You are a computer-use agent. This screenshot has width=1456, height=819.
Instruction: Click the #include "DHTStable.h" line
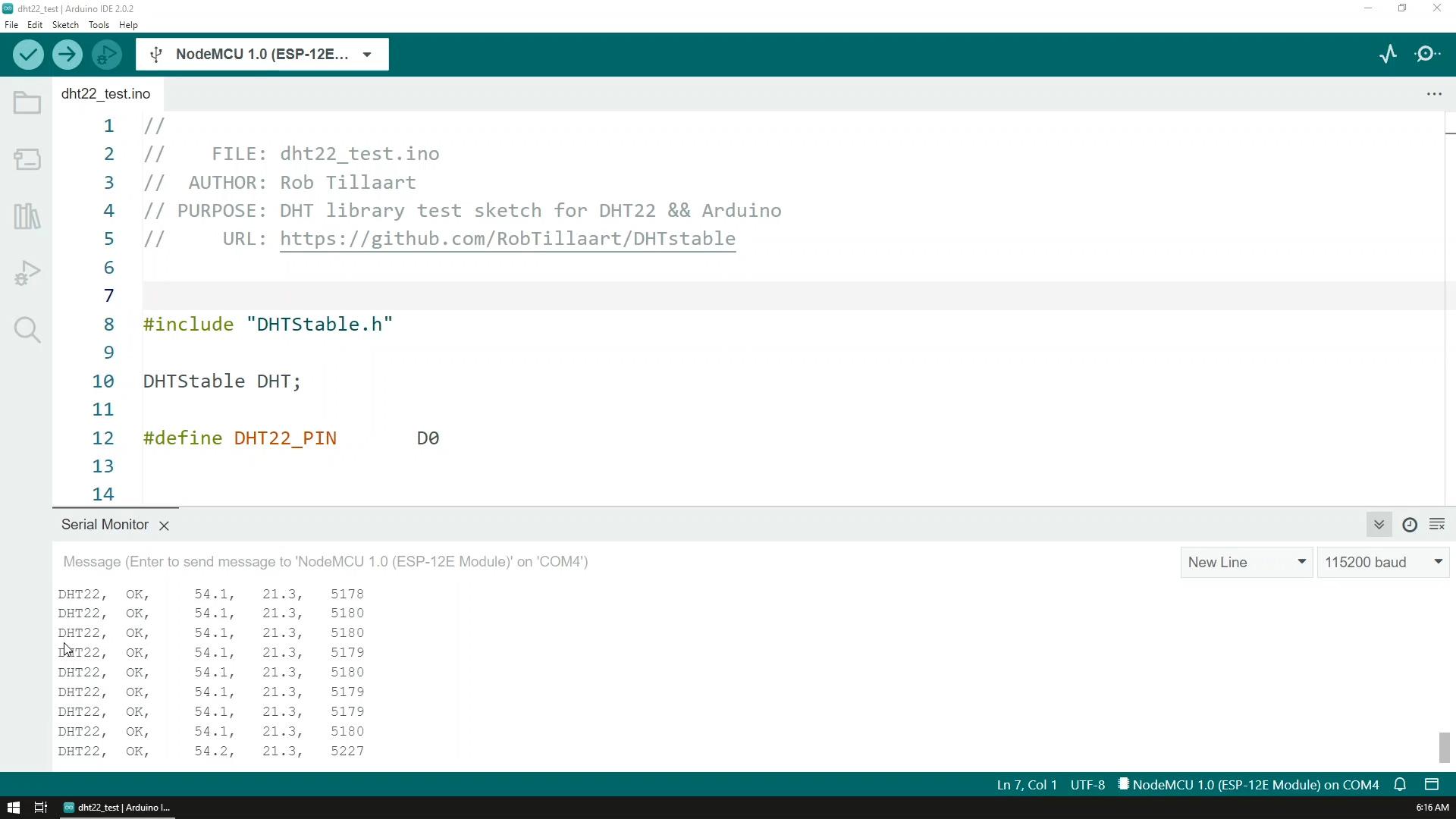(268, 325)
